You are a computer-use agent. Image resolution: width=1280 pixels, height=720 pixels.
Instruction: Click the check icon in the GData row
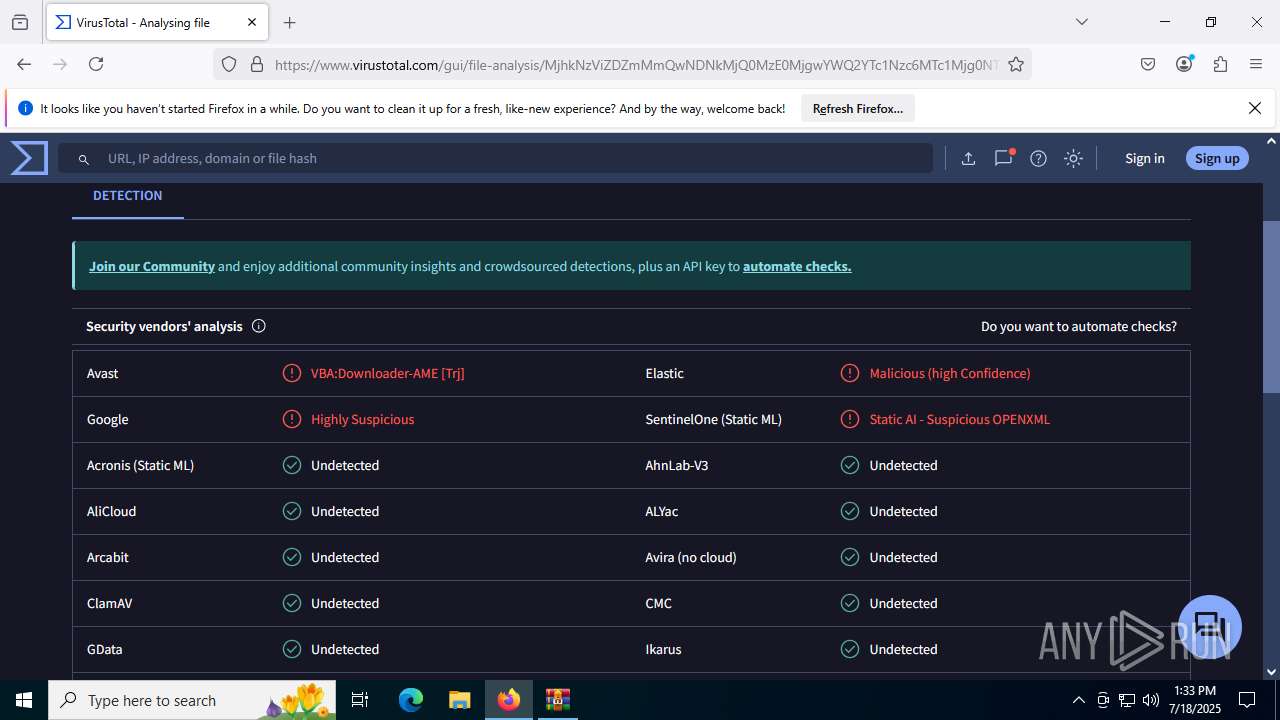(292, 649)
